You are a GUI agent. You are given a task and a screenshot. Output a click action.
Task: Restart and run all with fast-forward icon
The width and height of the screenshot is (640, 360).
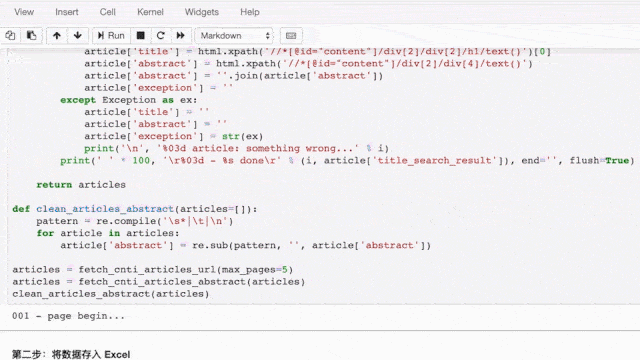(180, 36)
